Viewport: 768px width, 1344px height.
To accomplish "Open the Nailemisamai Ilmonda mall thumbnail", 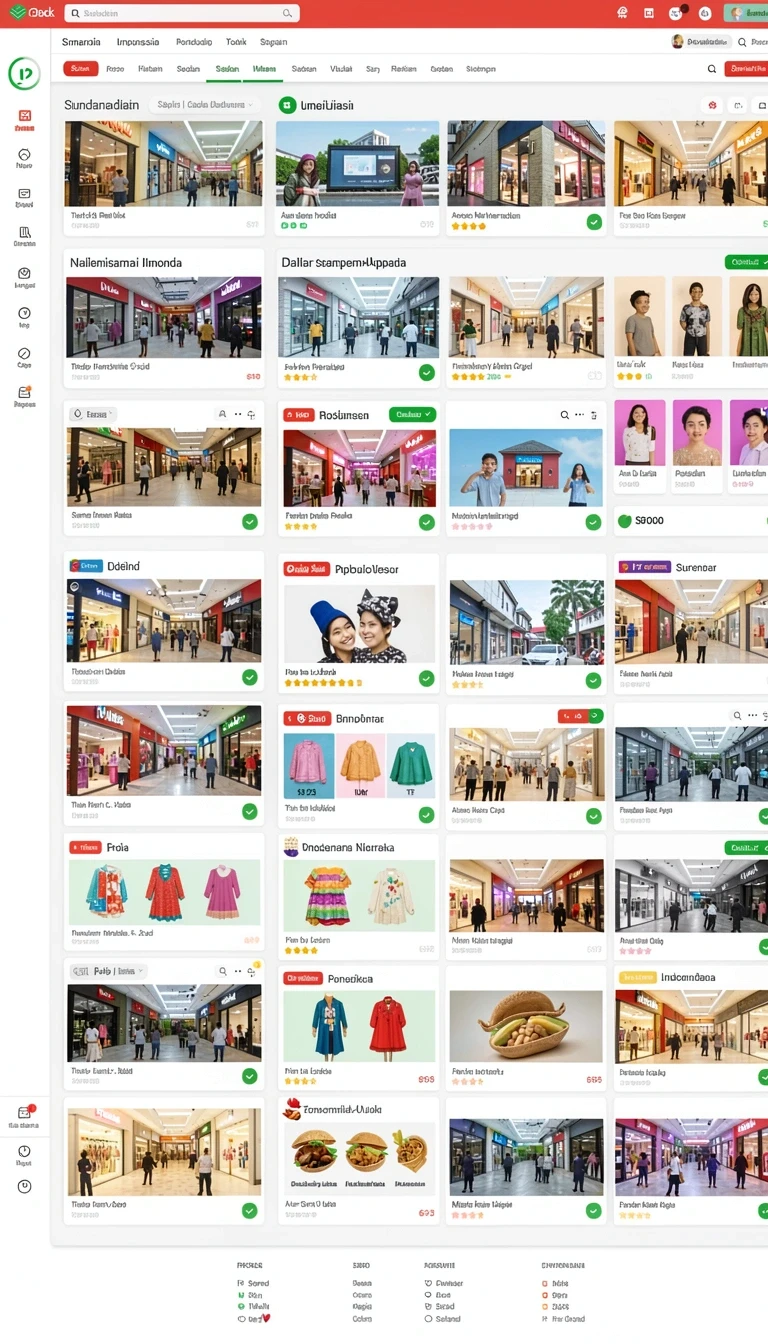I will tap(164, 318).
